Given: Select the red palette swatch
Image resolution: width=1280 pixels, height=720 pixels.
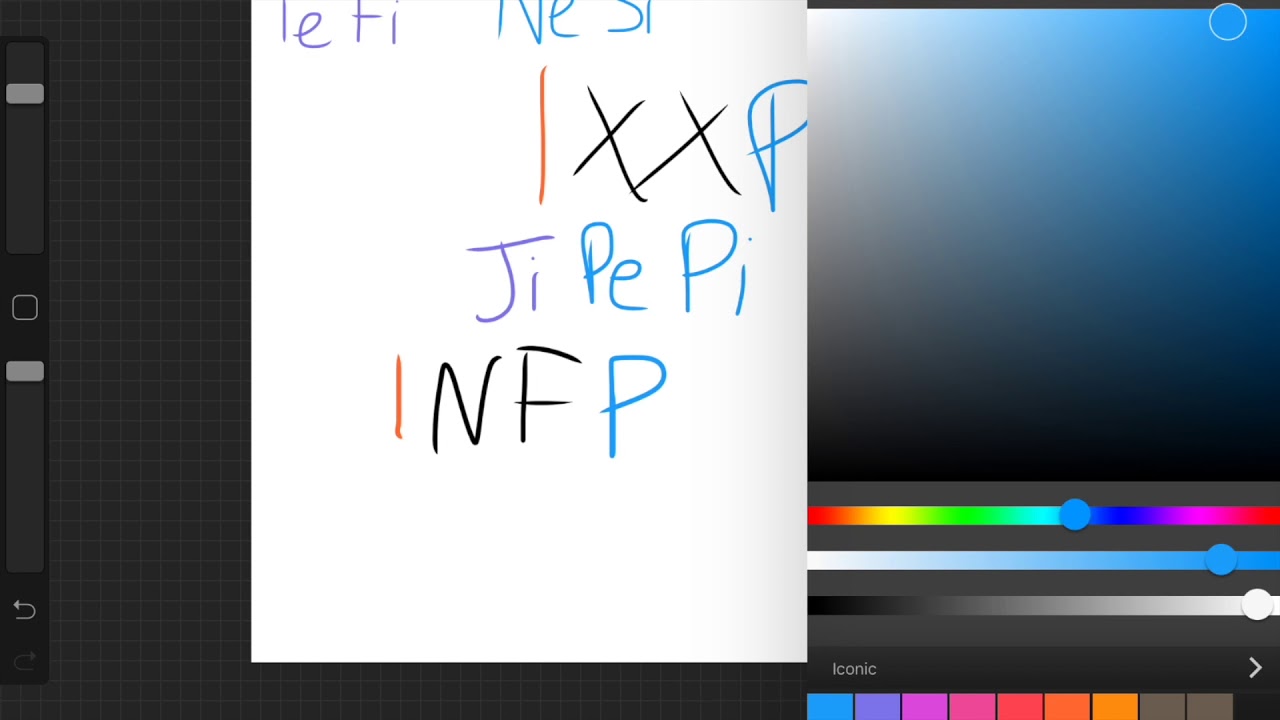Looking at the screenshot, I should tap(1020, 707).
